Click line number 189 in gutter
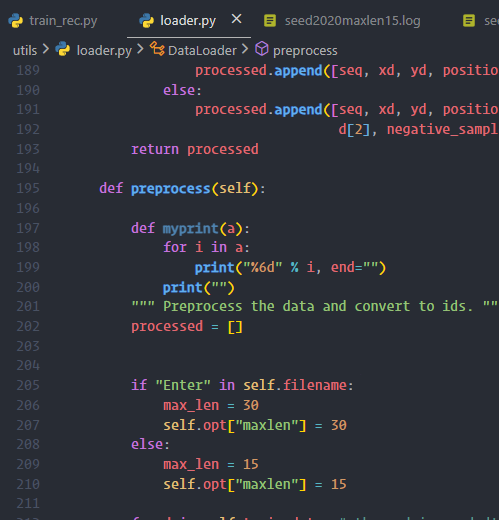499x520 pixels. pos(28,70)
